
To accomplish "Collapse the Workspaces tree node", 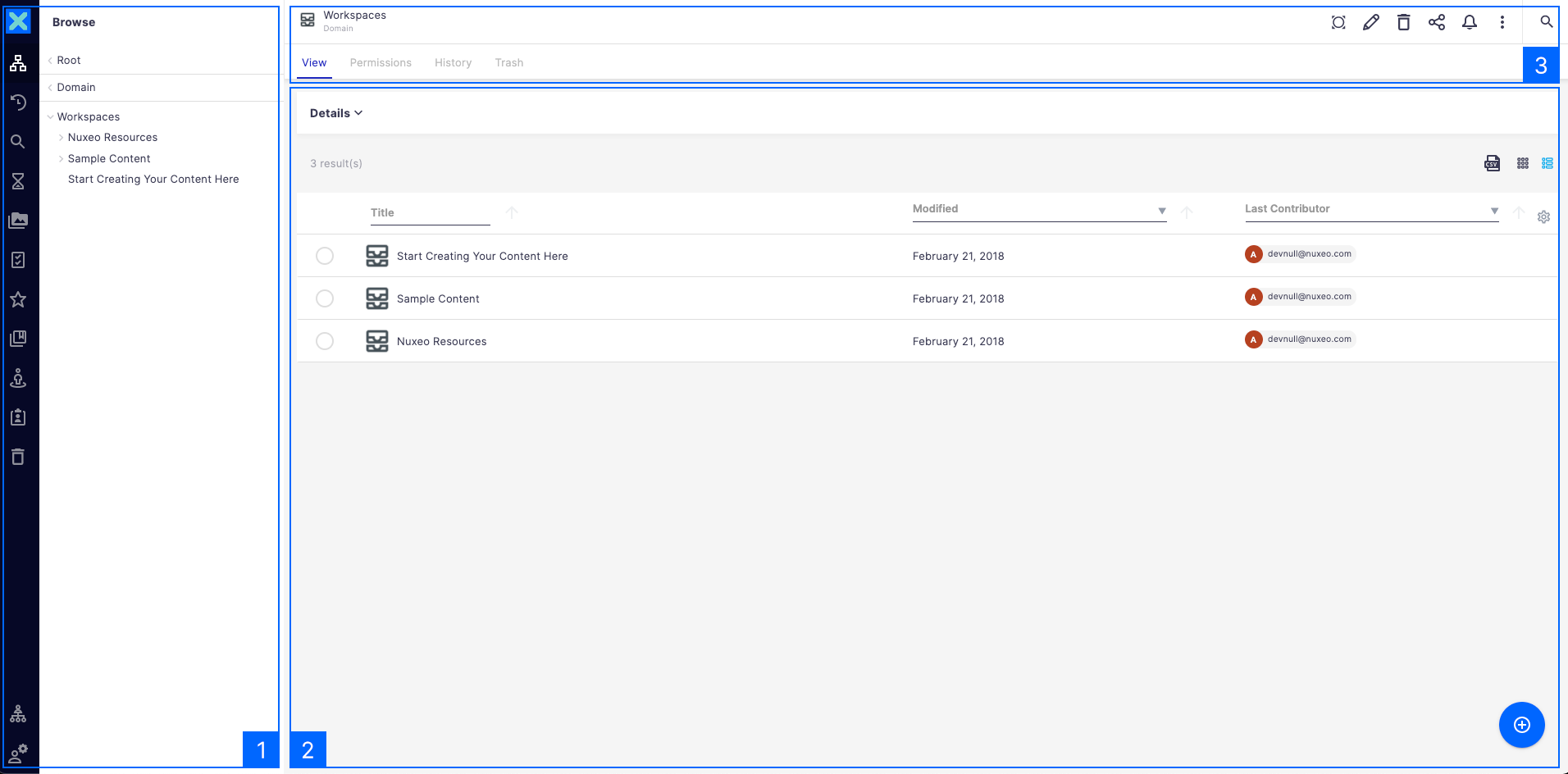I will [50, 117].
